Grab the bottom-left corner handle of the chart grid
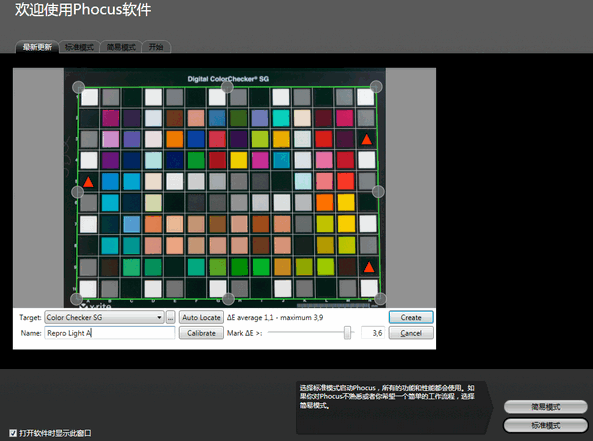593x441 pixels. pos(76,299)
